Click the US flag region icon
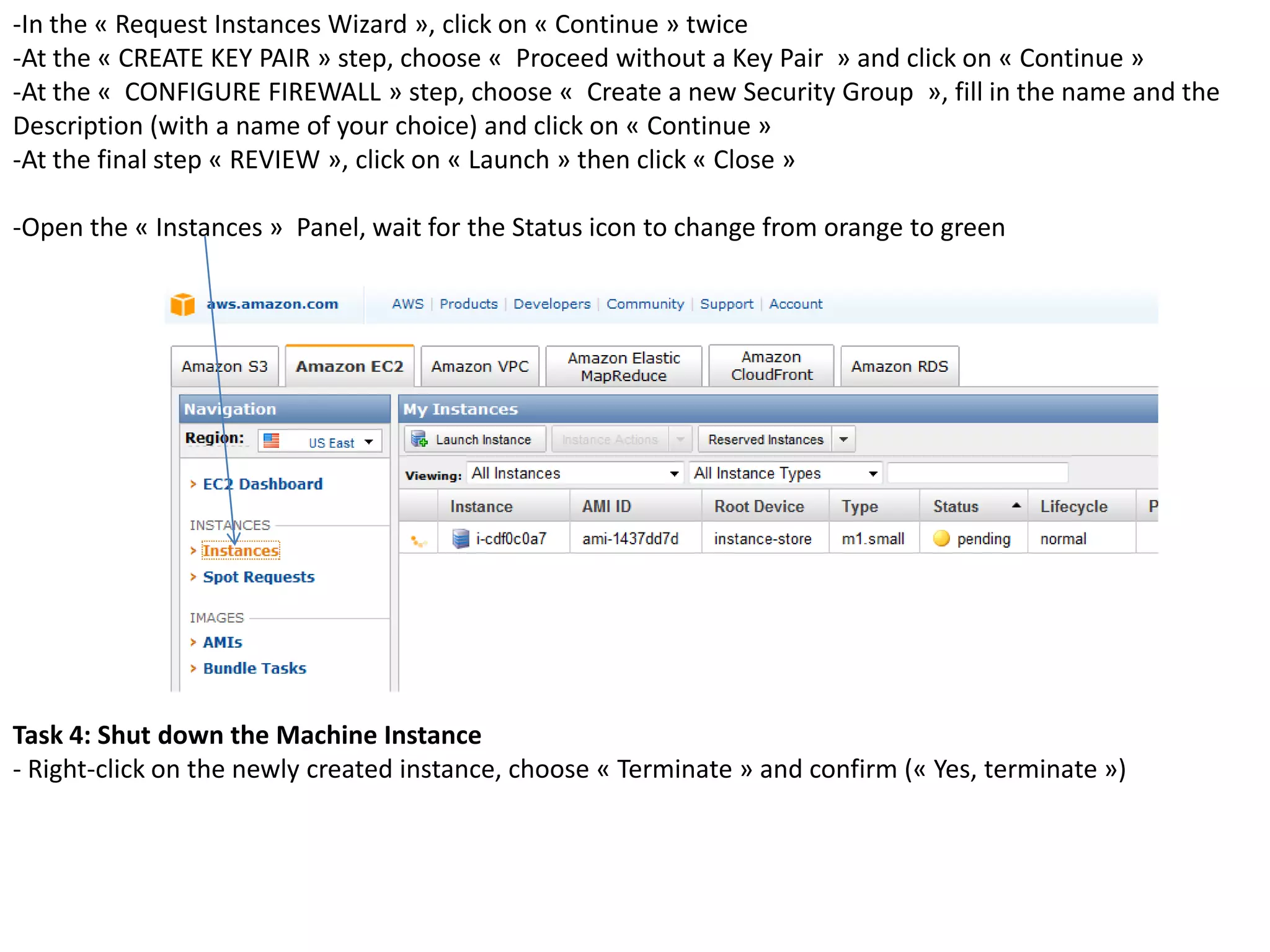The height and width of the screenshot is (952, 1270). click(x=271, y=441)
